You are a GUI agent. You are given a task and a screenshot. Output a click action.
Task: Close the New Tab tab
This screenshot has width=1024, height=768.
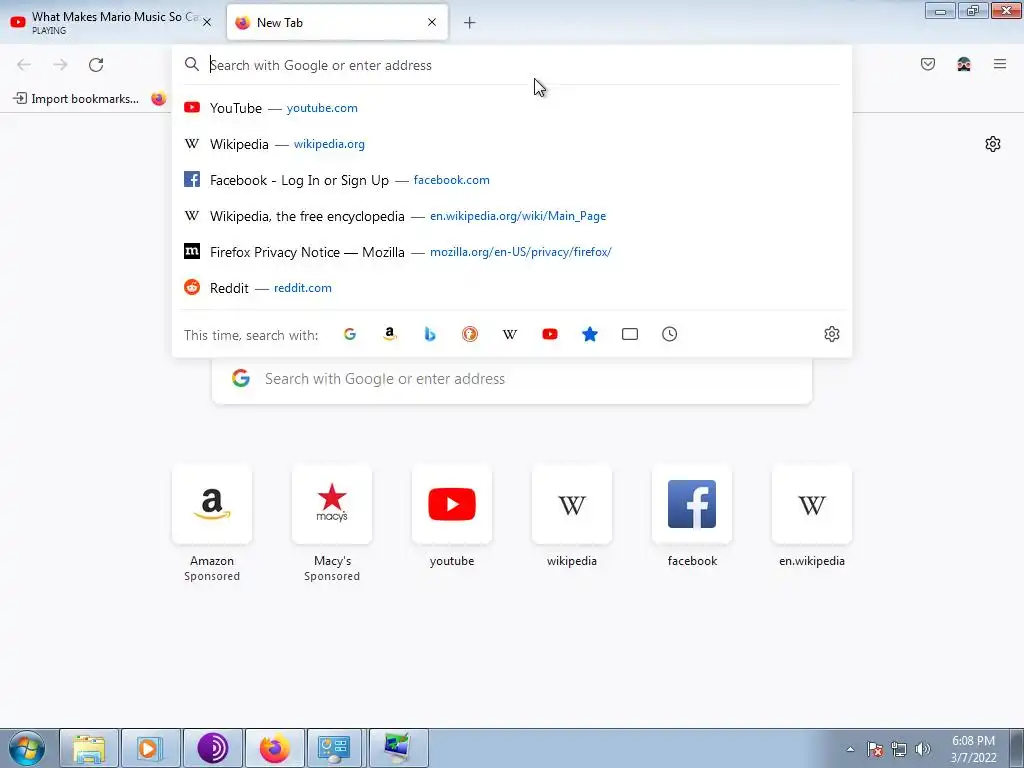(x=432, y=22)
